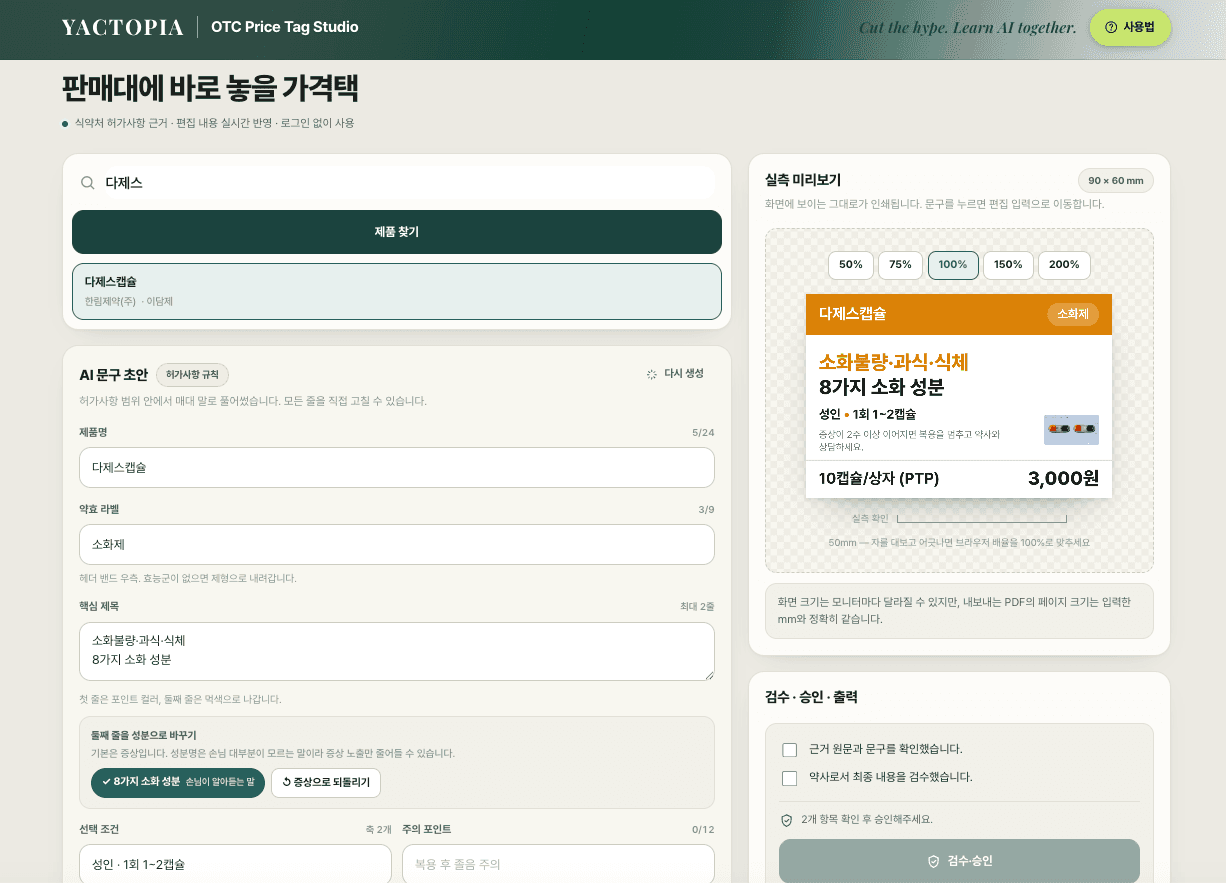
Task: Click the help icon in 사용법 button
Action: (1111, 27)
